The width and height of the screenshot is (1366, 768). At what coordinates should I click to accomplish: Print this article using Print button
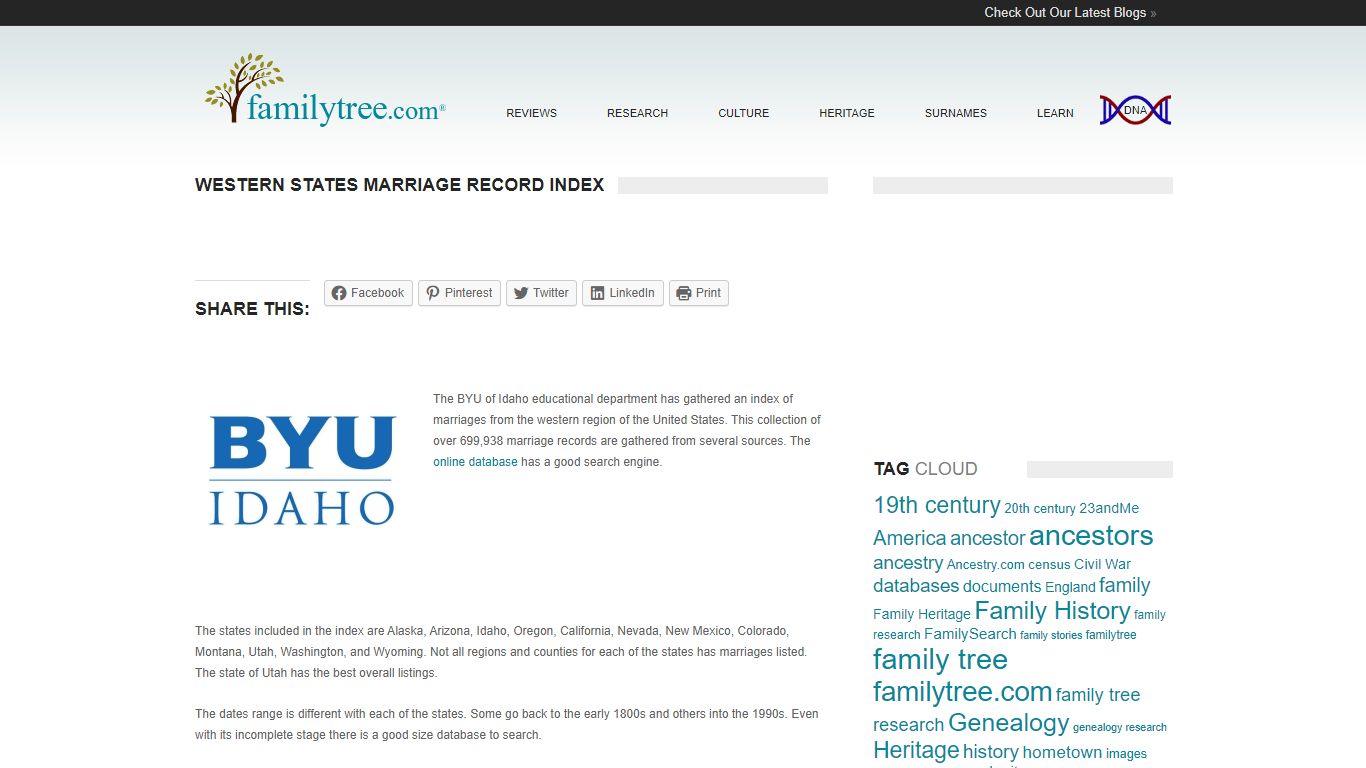coord(699,293)
